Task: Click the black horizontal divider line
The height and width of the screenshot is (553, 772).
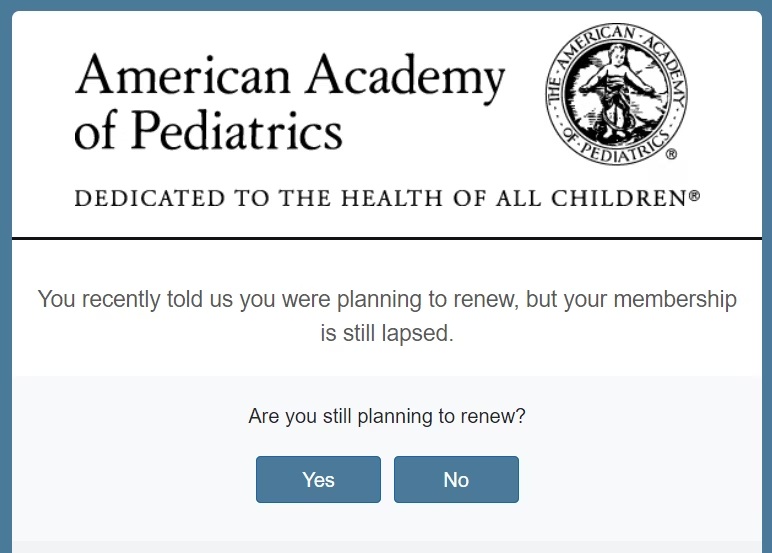Action: pyautogui.click(x=387, y=238)
